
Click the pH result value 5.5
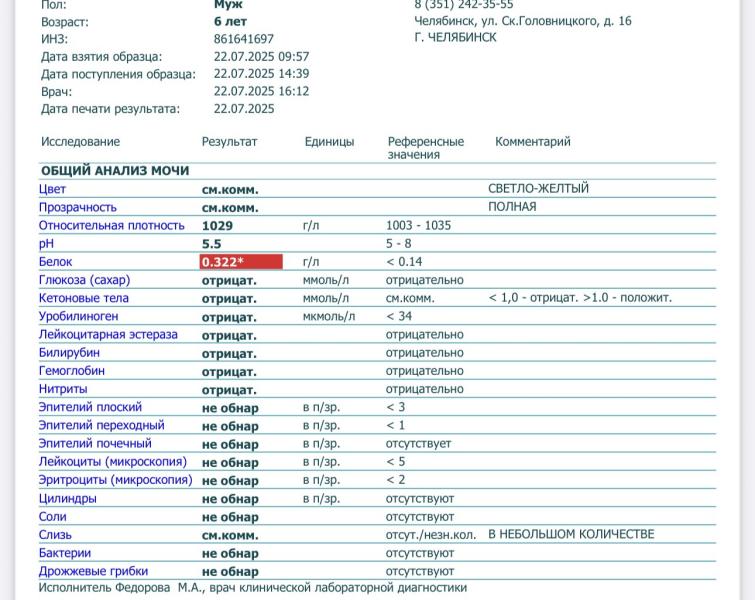212,244
